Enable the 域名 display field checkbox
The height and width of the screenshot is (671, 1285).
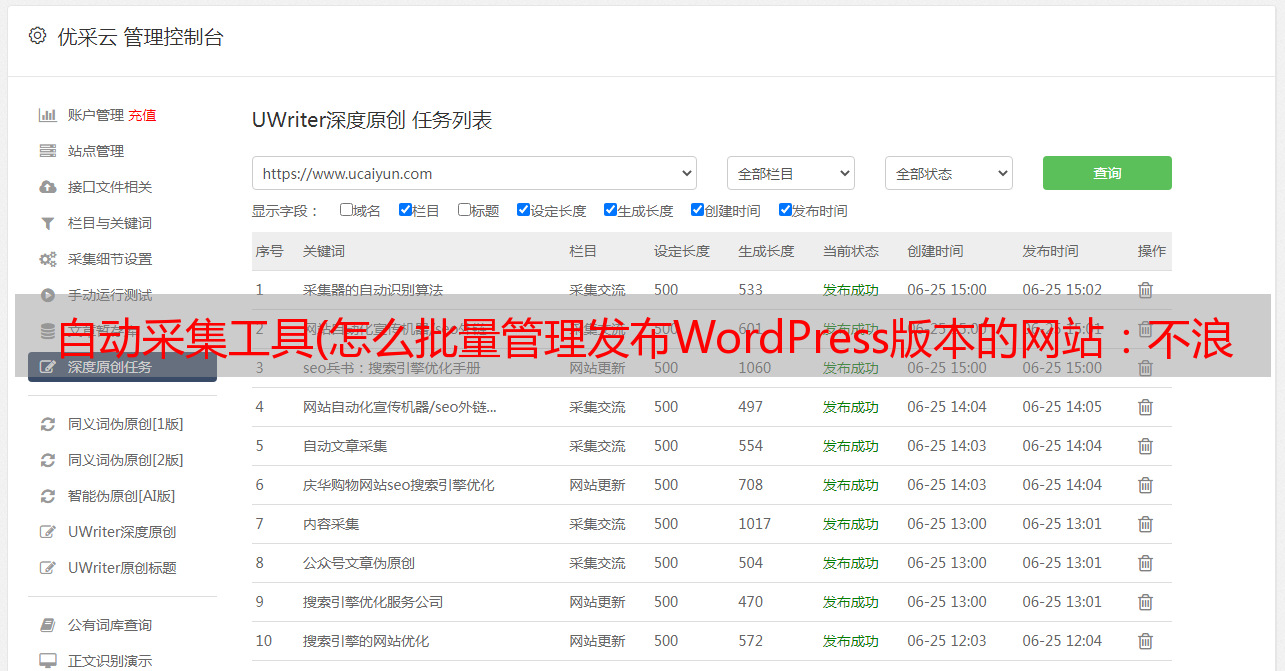click(x=346, y=210)
